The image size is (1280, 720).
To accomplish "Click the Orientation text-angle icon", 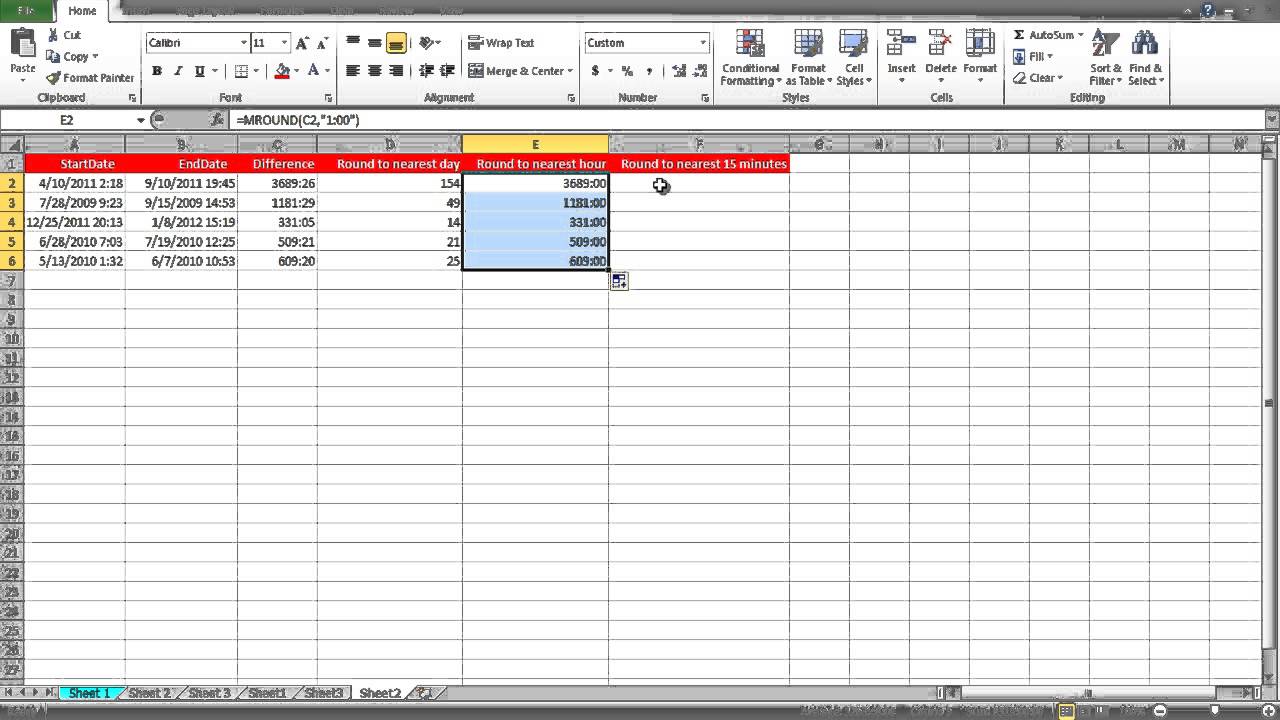I will click(427, 43).
